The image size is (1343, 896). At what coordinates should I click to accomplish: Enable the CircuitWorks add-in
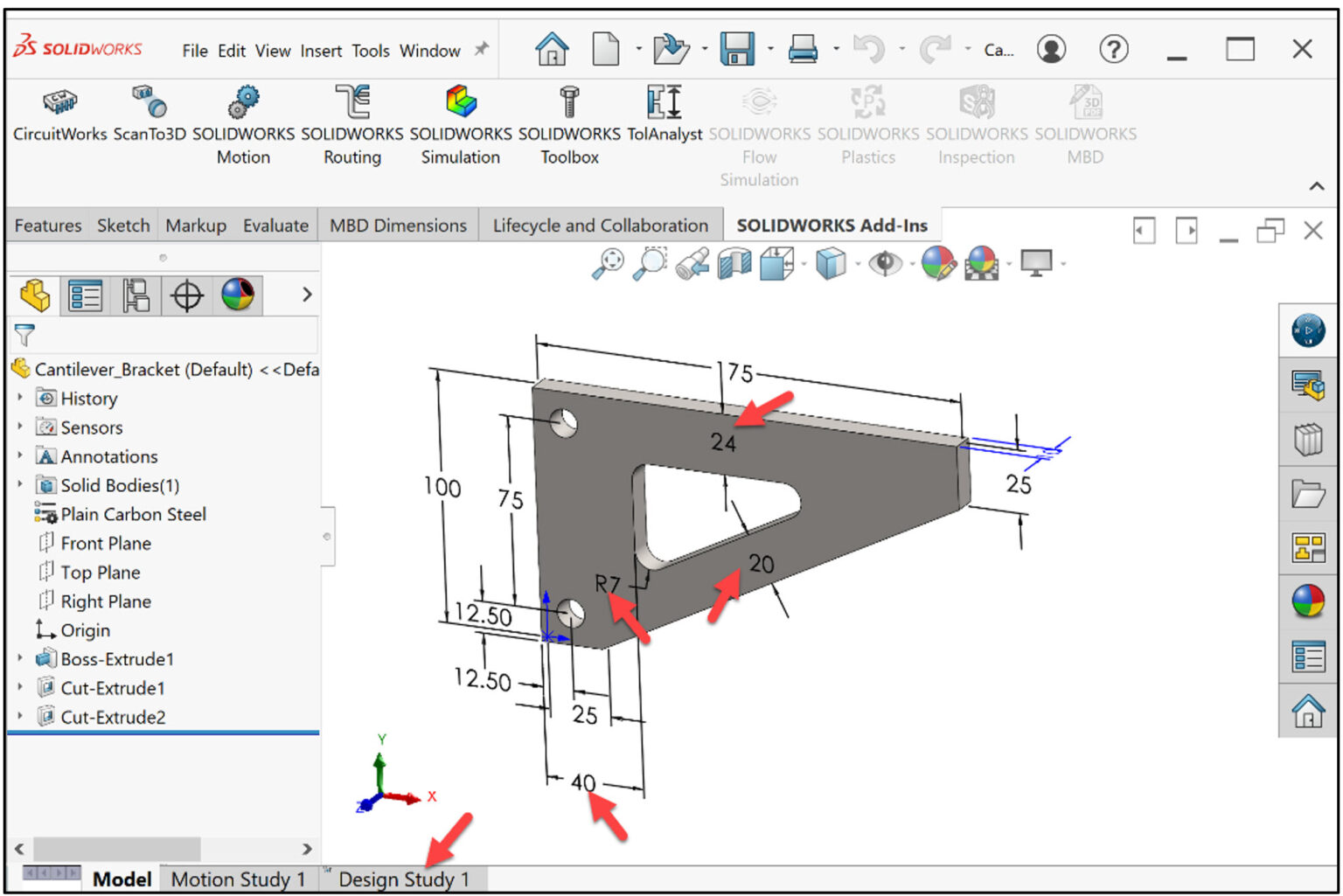pos(59,114)
